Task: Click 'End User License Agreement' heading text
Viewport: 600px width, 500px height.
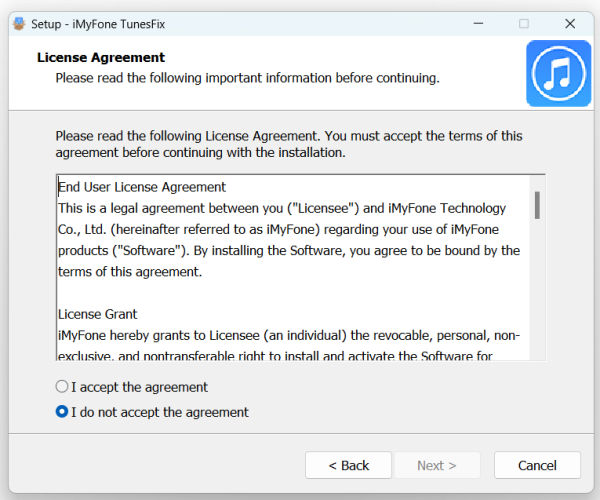Action: (142, 187)
